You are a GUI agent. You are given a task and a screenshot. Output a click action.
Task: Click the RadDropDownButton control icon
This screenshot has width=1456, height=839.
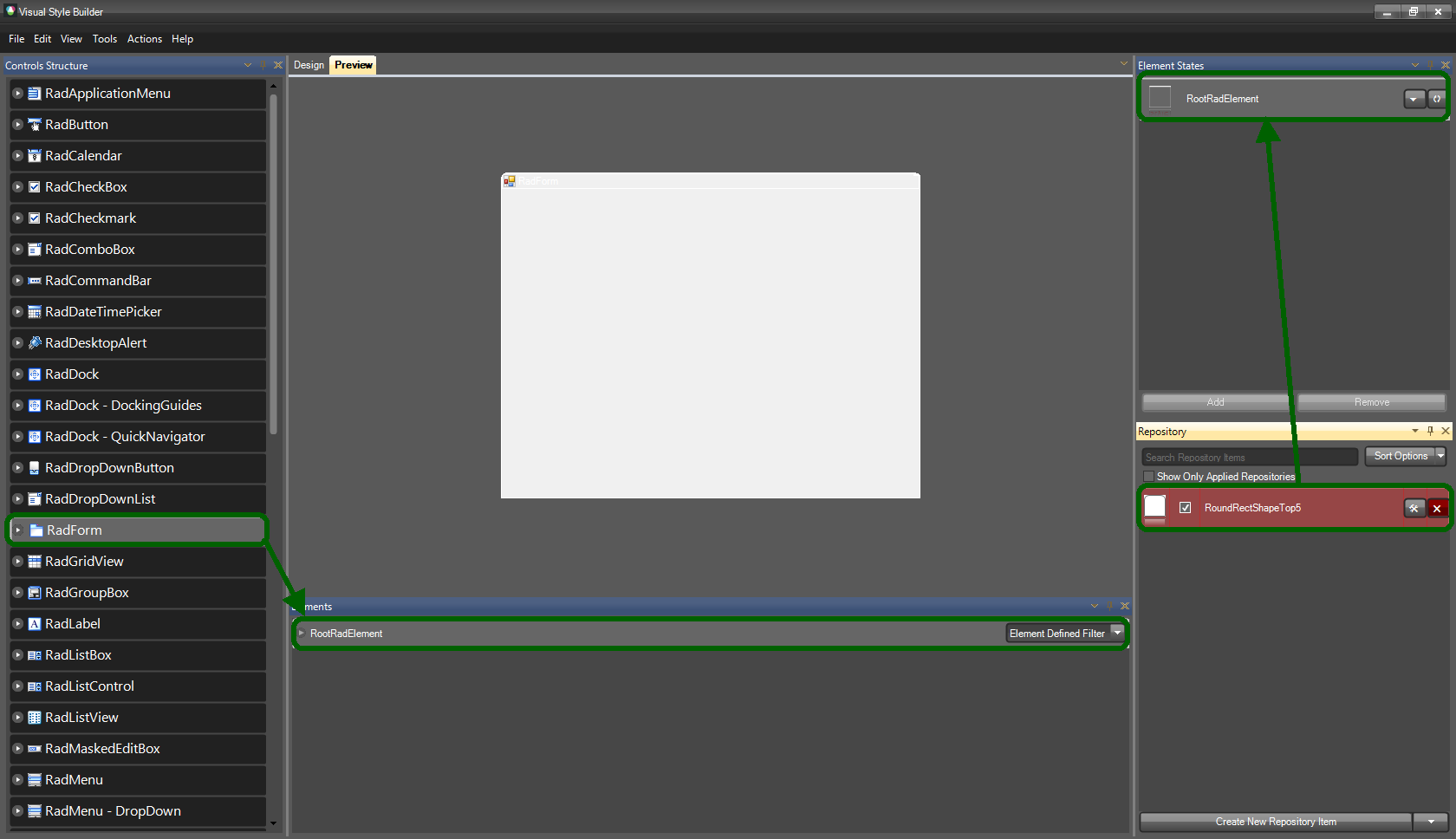[x=35, y=468]
